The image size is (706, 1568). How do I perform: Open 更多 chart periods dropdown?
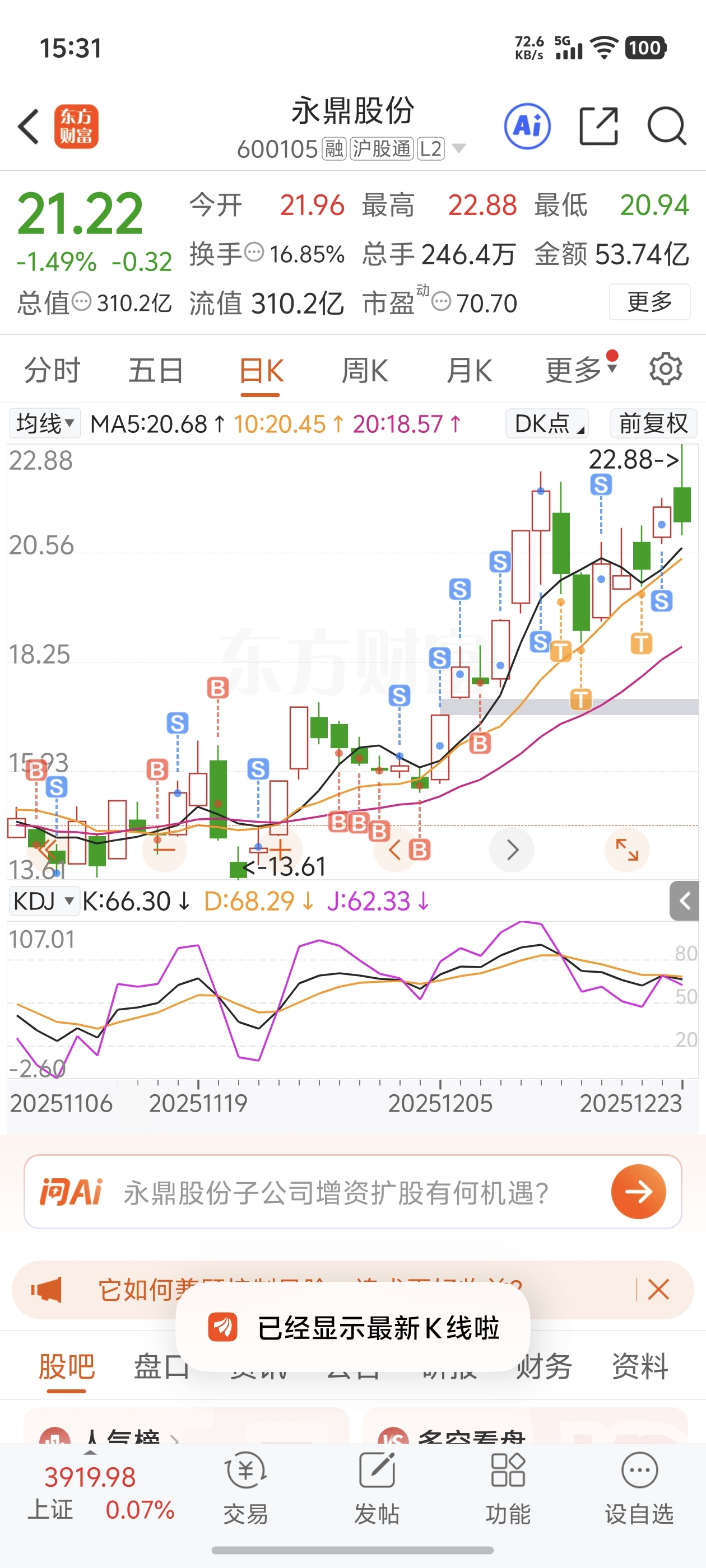[582, 370]
